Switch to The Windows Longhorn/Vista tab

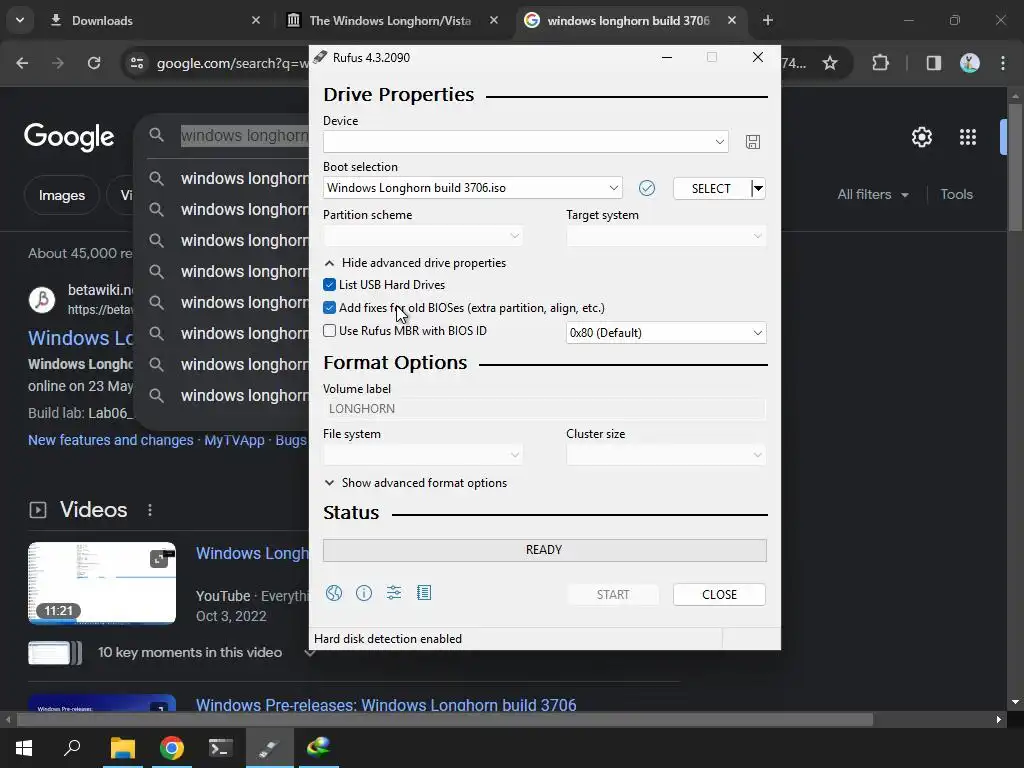click(x=392, y=20)
